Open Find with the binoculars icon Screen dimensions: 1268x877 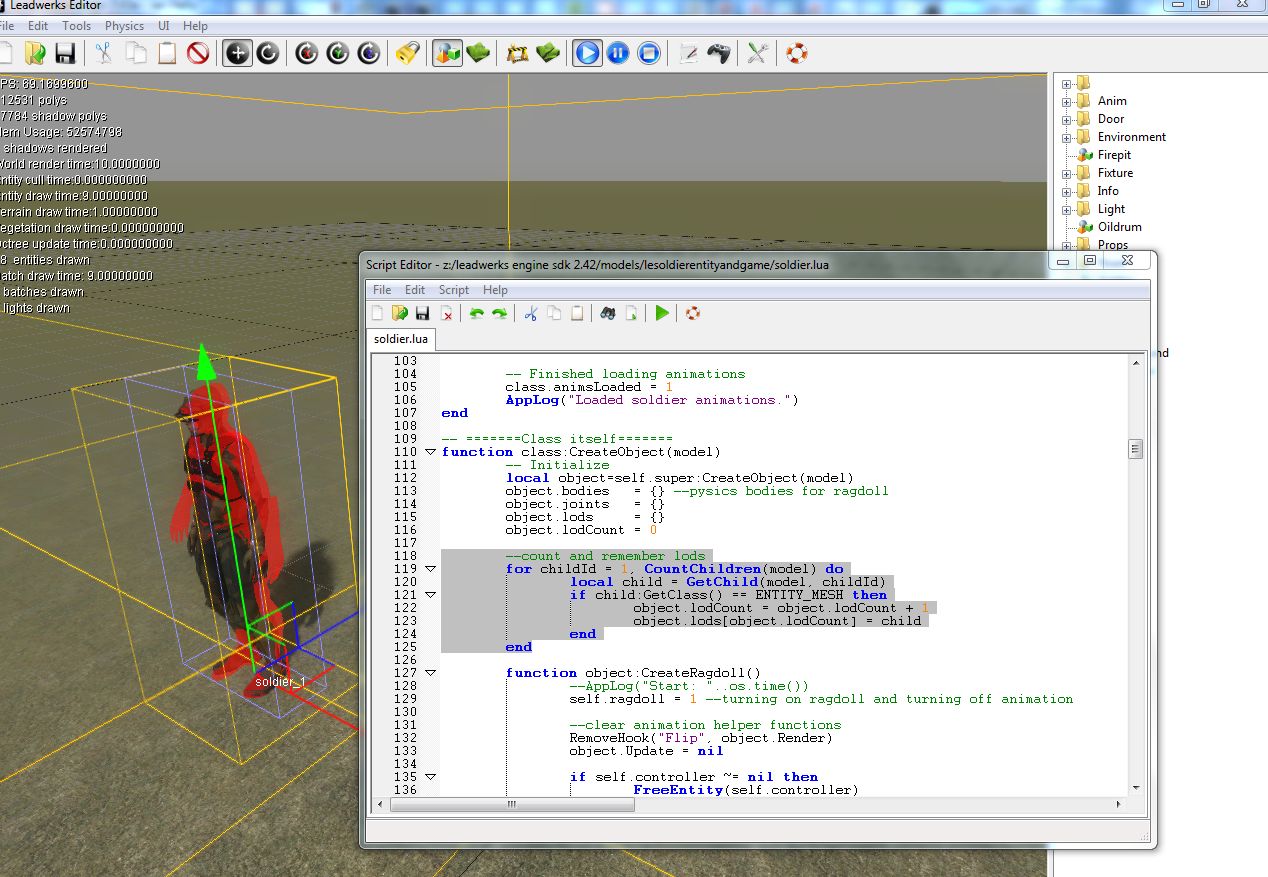pyautogui.click(x=610, y=313)
